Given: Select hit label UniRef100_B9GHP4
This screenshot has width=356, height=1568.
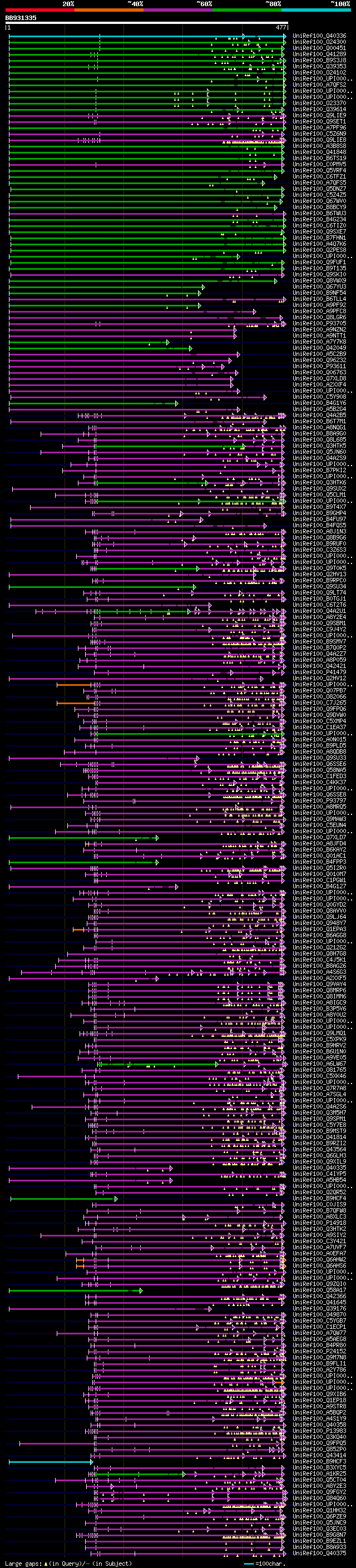Looking at the screenshot, I should pos(319,513).
